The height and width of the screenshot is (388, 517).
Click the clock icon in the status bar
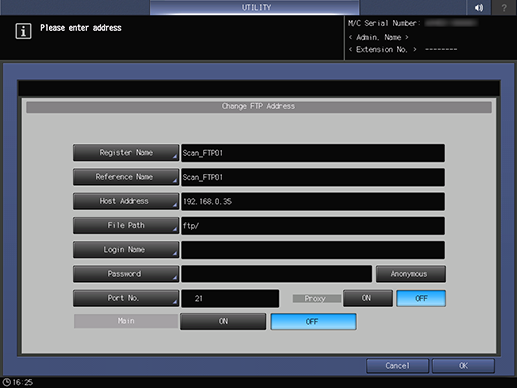tap(6, 382)
